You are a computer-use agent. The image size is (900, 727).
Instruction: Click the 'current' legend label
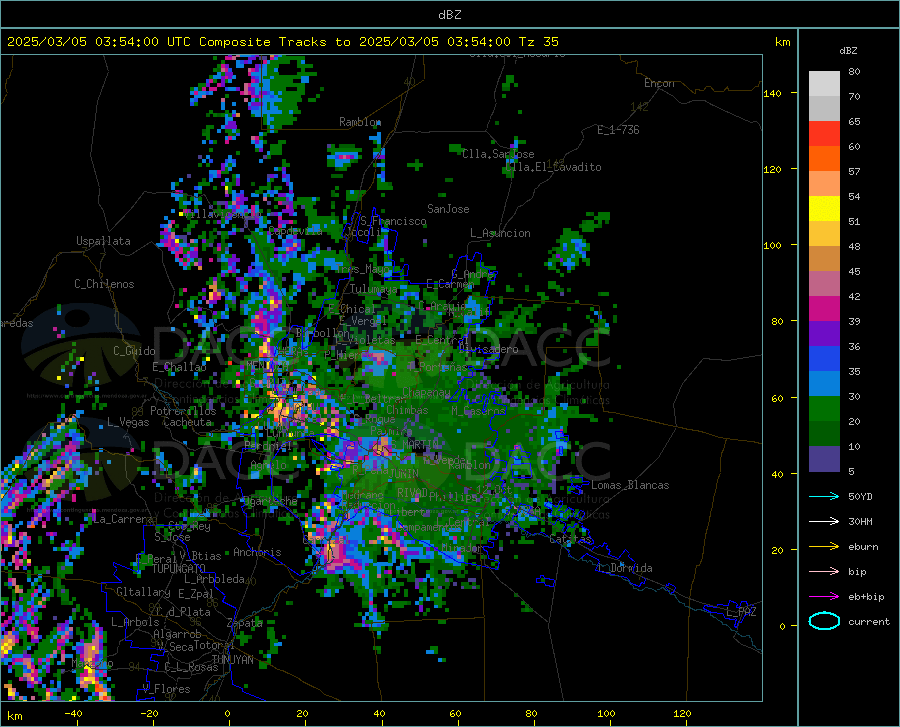tap(869, 621)
